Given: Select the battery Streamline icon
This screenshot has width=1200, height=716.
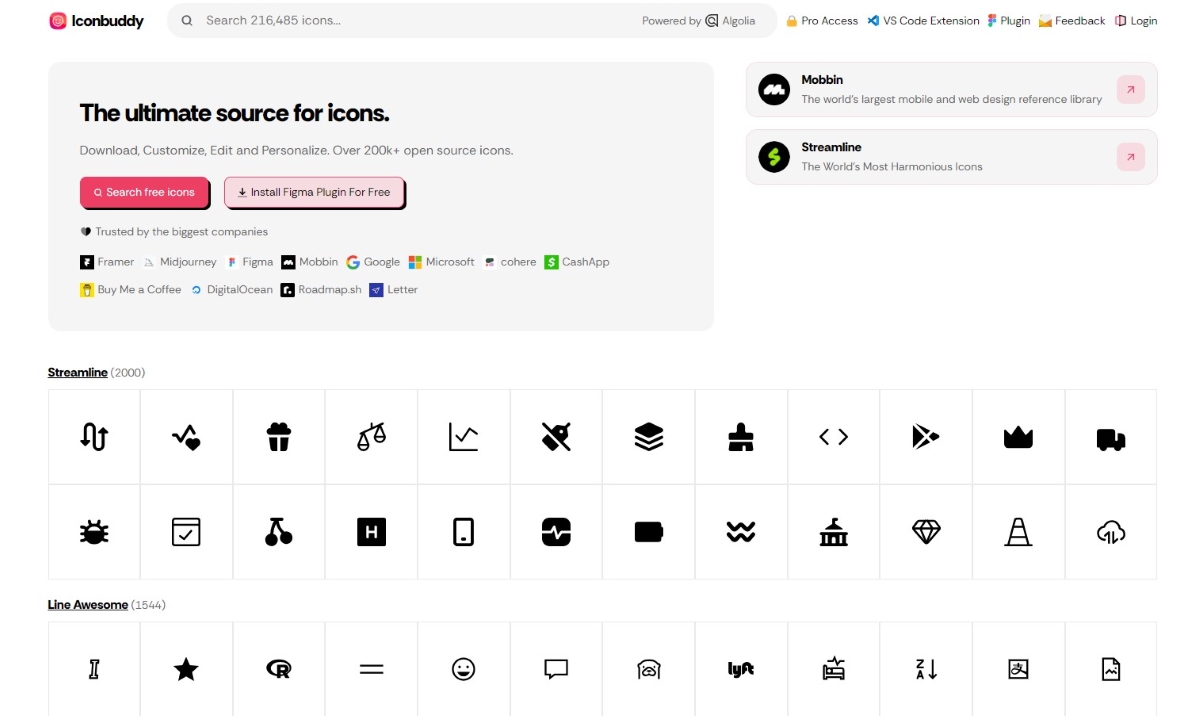Looking at the screenshot, I should pos(648,532).
